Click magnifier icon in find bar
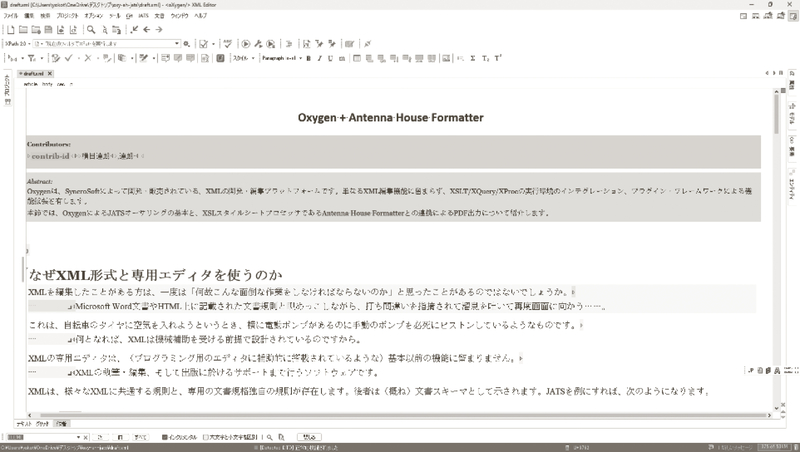The height and width of the screenshot is (452, 800). [x=270, y=437]
